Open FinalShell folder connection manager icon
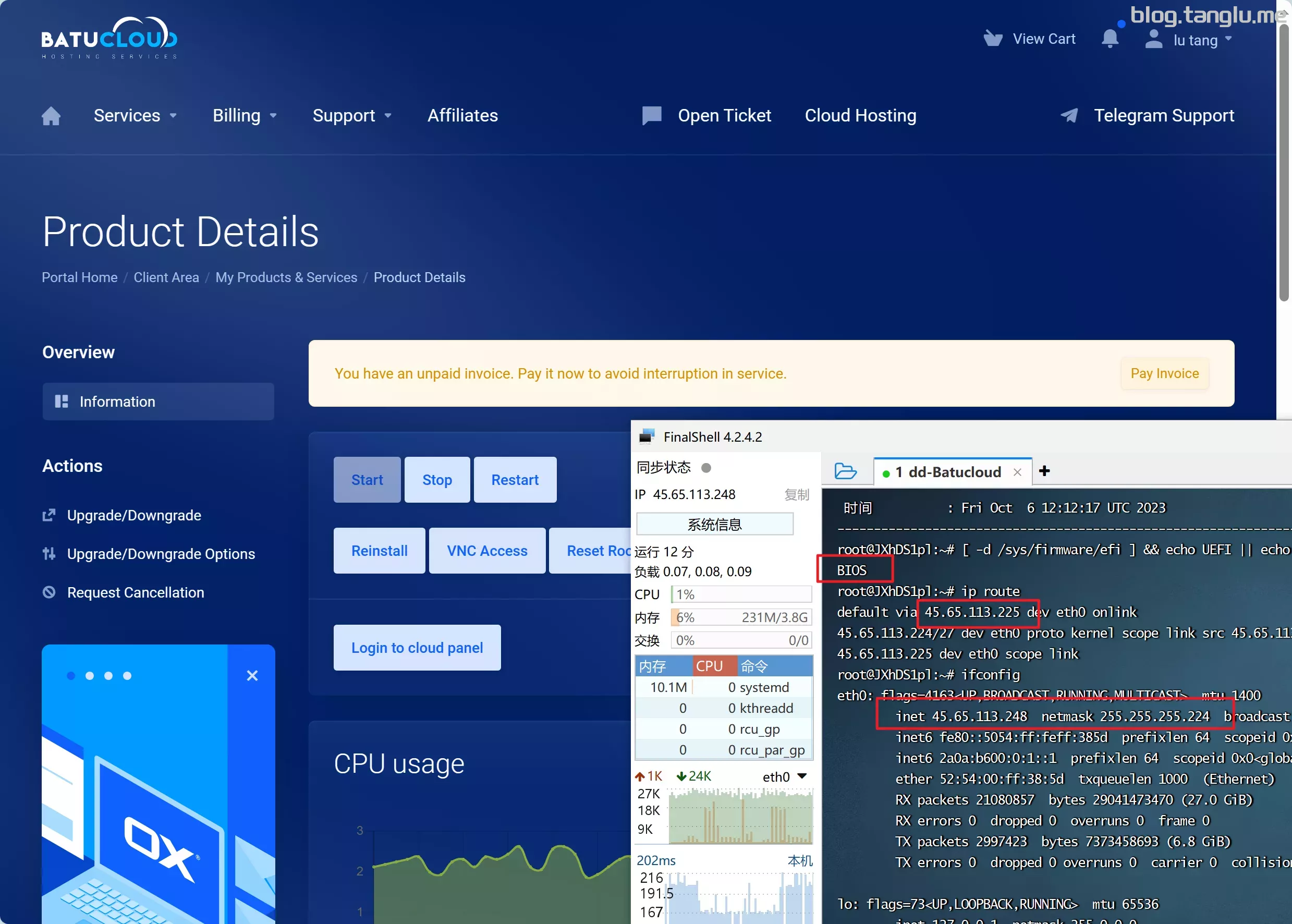 click(x=845, y=471)
